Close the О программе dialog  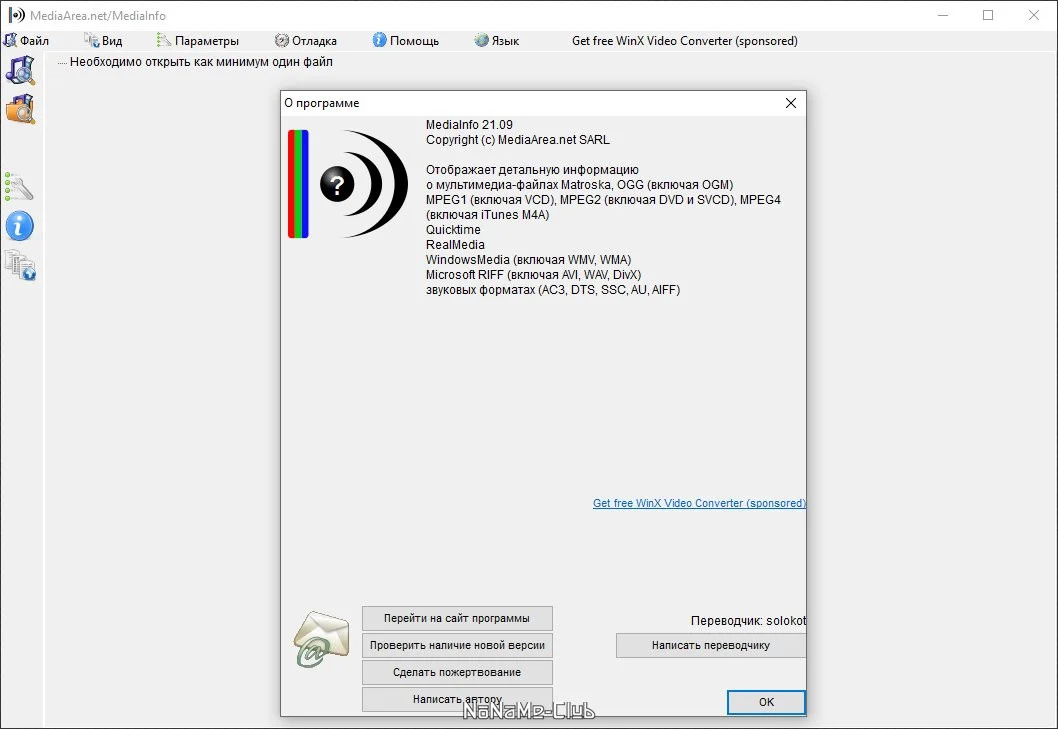pyautogui.click(x=791, y=103)
